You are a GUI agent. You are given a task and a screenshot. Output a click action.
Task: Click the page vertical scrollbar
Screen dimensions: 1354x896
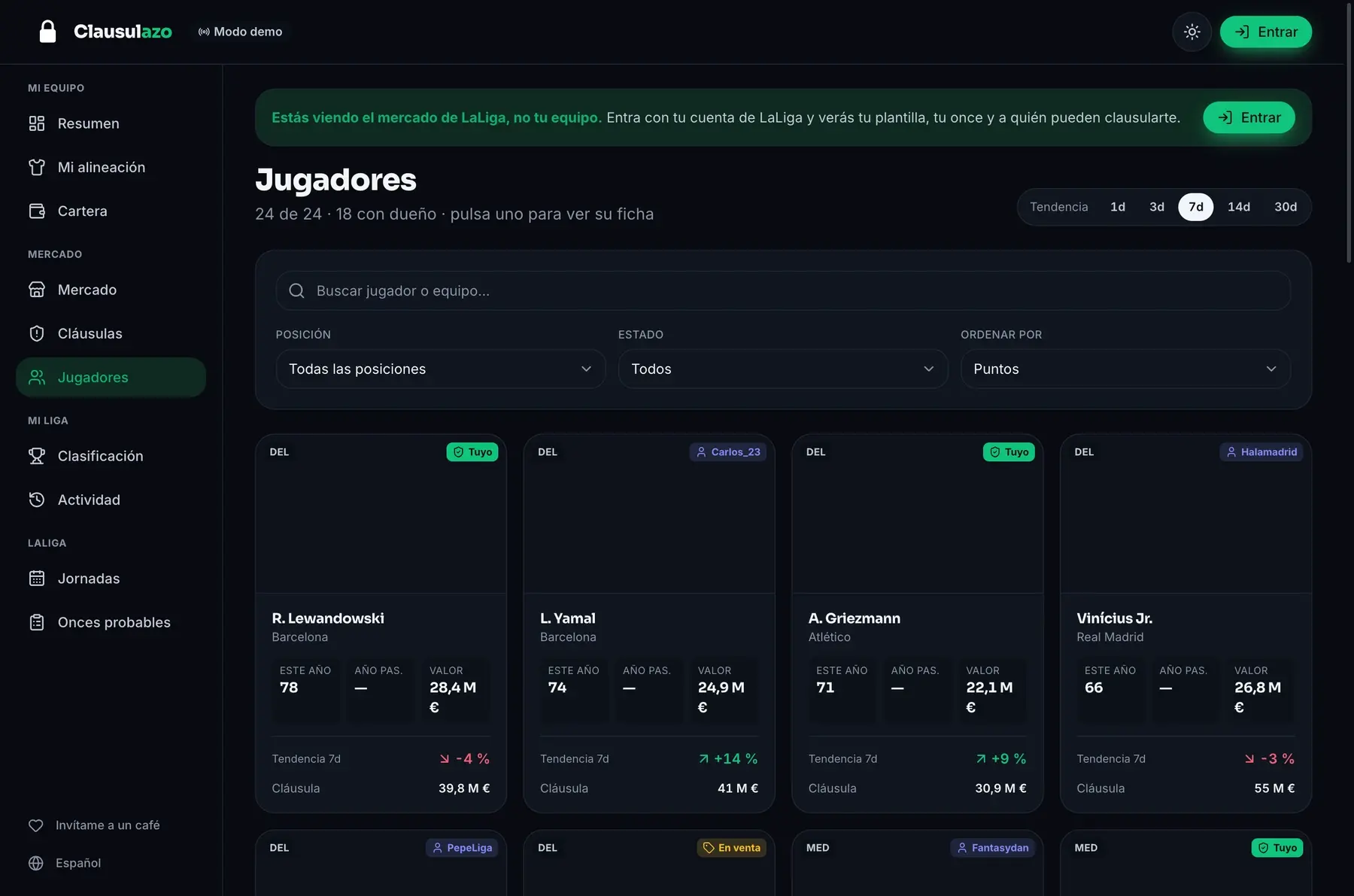coord(1349,134)
